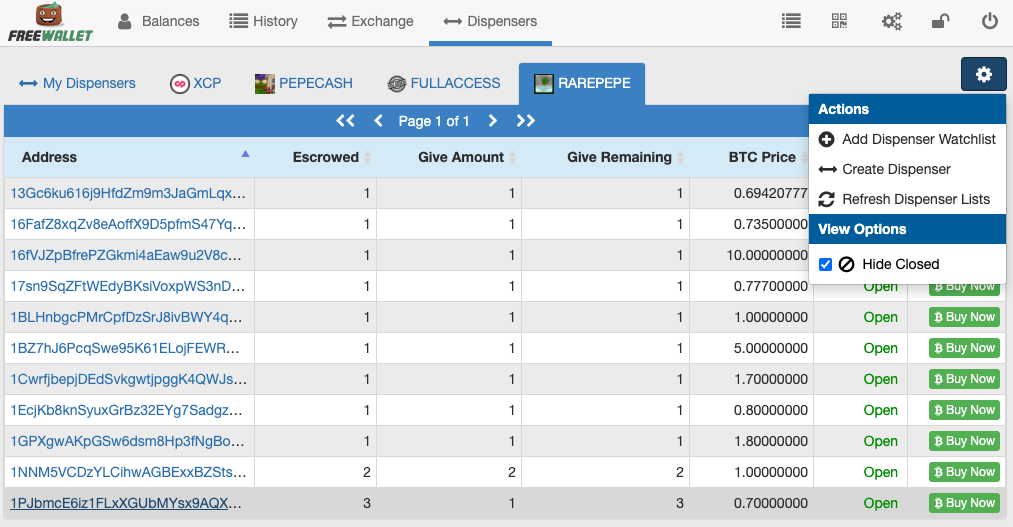
Task: Open address 1NNM5VCDzYLCihwAGBExxBZSts
Action: 128,472
